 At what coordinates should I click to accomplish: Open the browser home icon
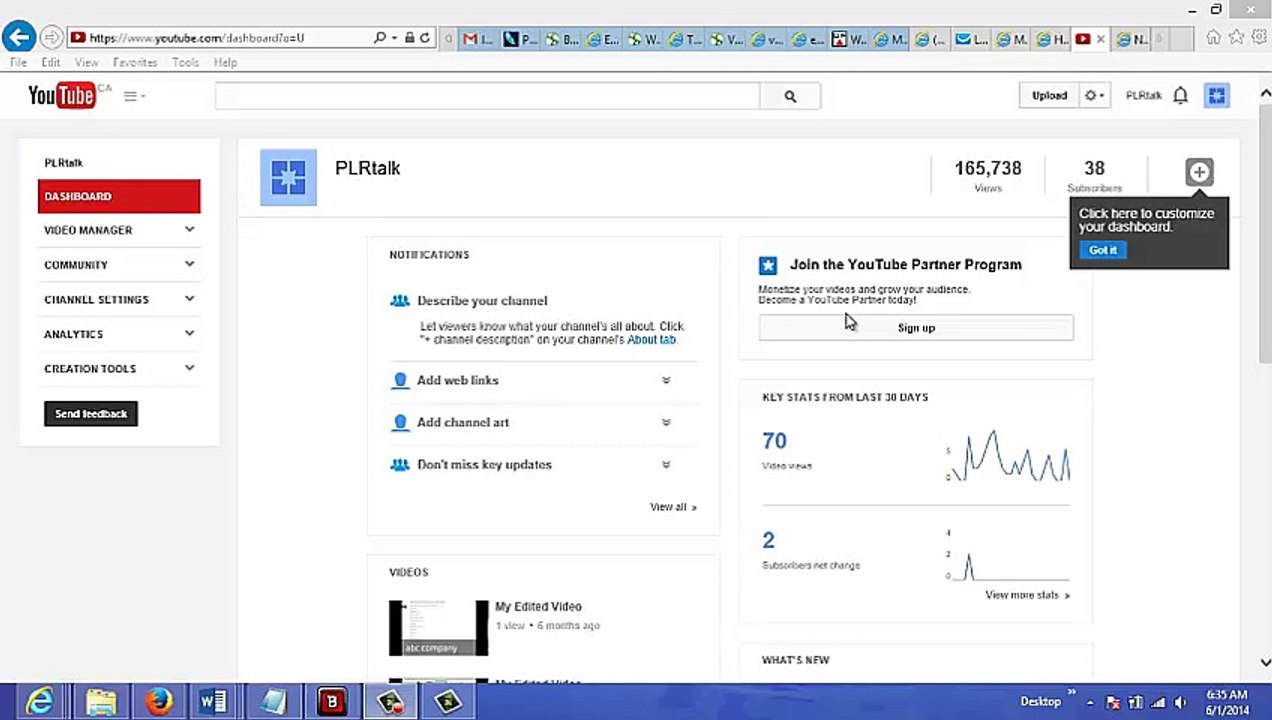(1213, 38)
